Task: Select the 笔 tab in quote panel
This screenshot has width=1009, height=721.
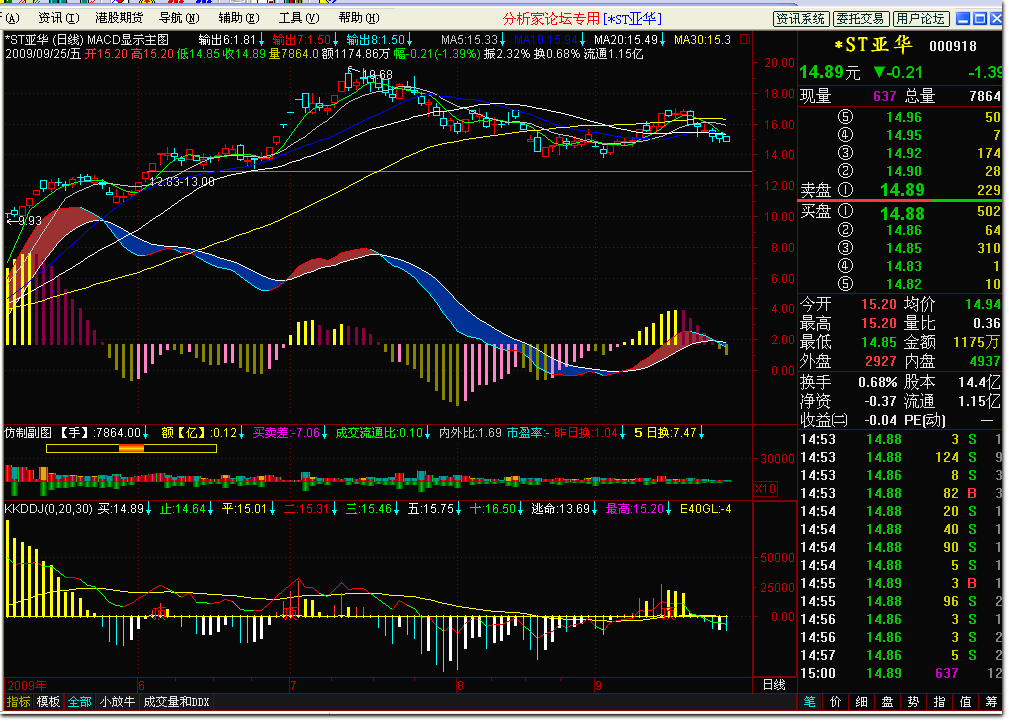Action: click(810, 702)
